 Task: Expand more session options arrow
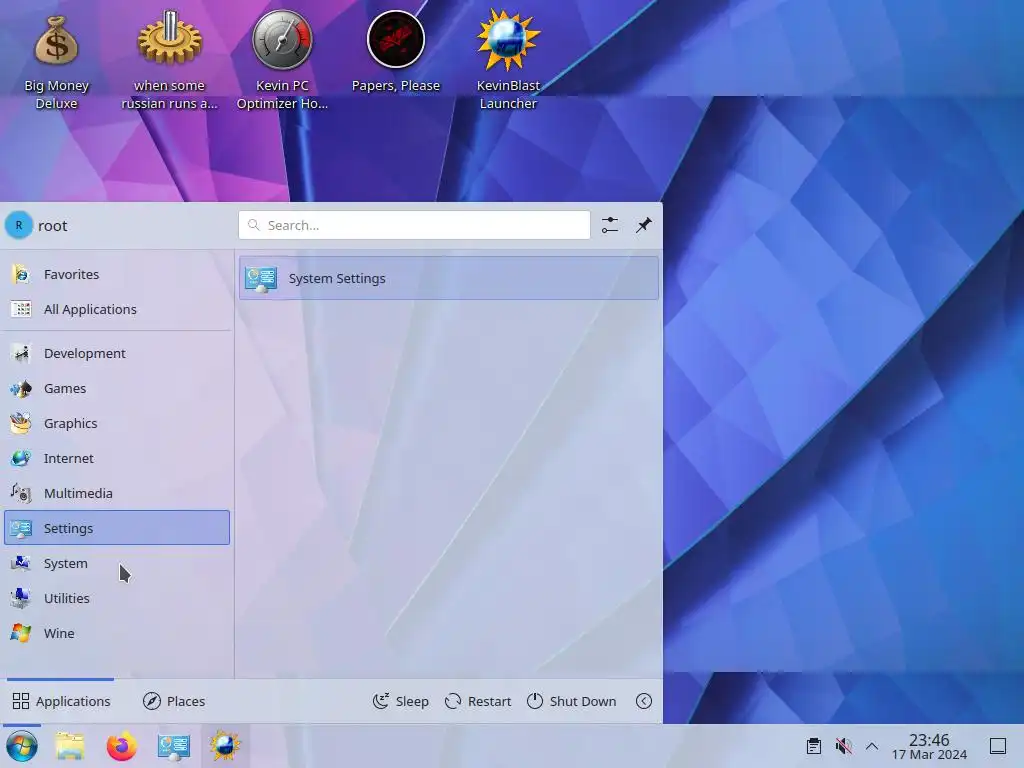tap(644, 701)
